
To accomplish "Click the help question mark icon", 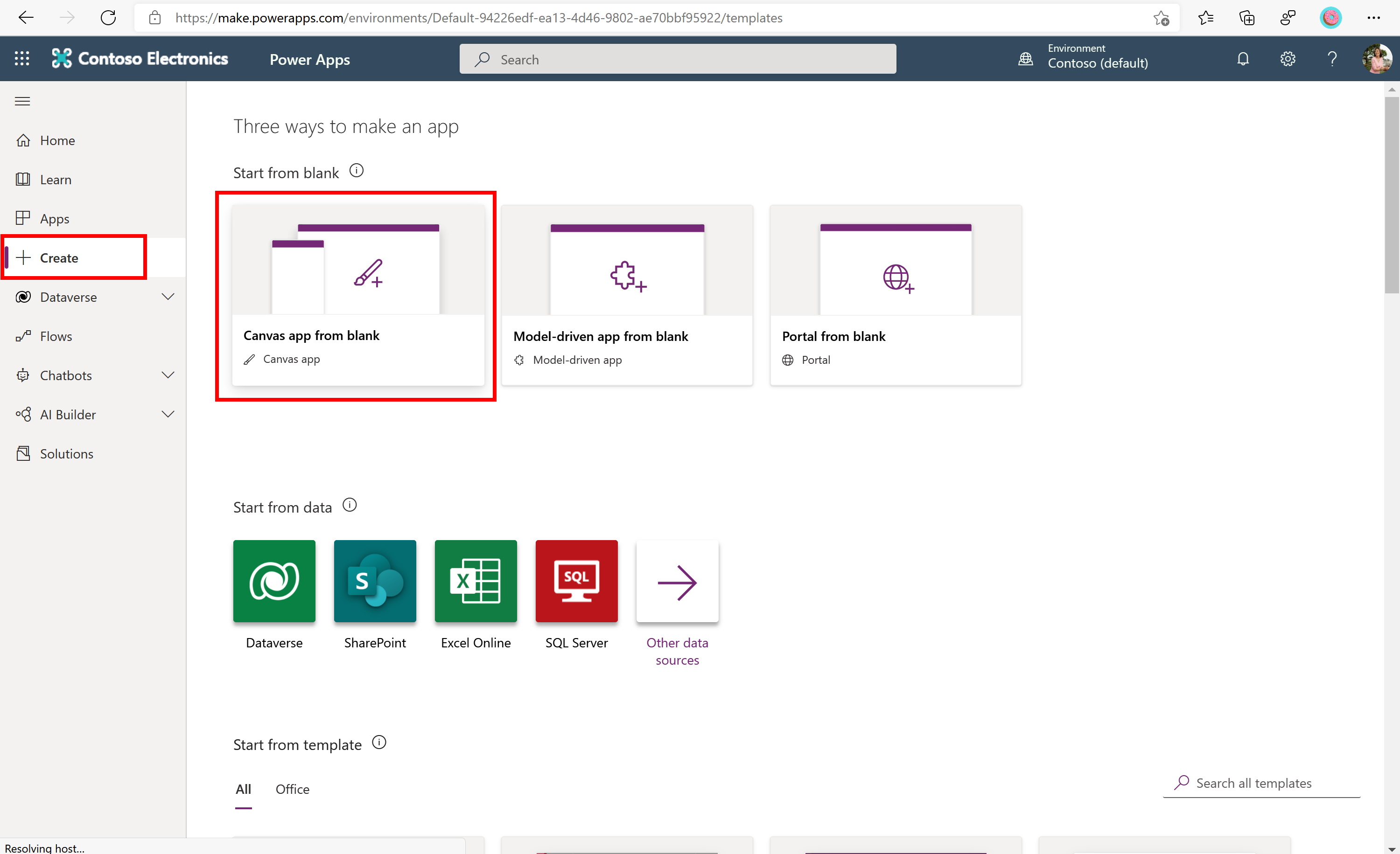I will (1332, 58).
